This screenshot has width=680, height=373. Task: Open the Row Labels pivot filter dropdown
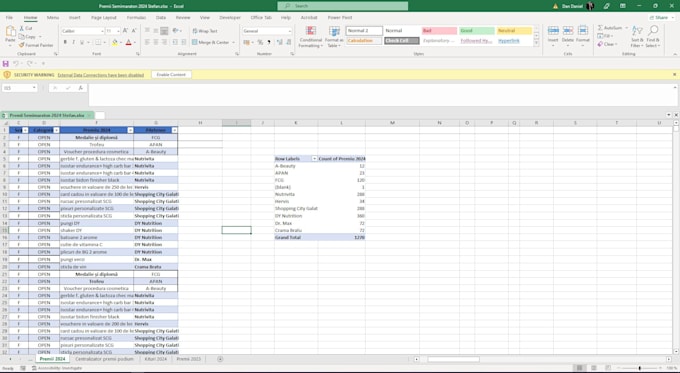point(314,159)
